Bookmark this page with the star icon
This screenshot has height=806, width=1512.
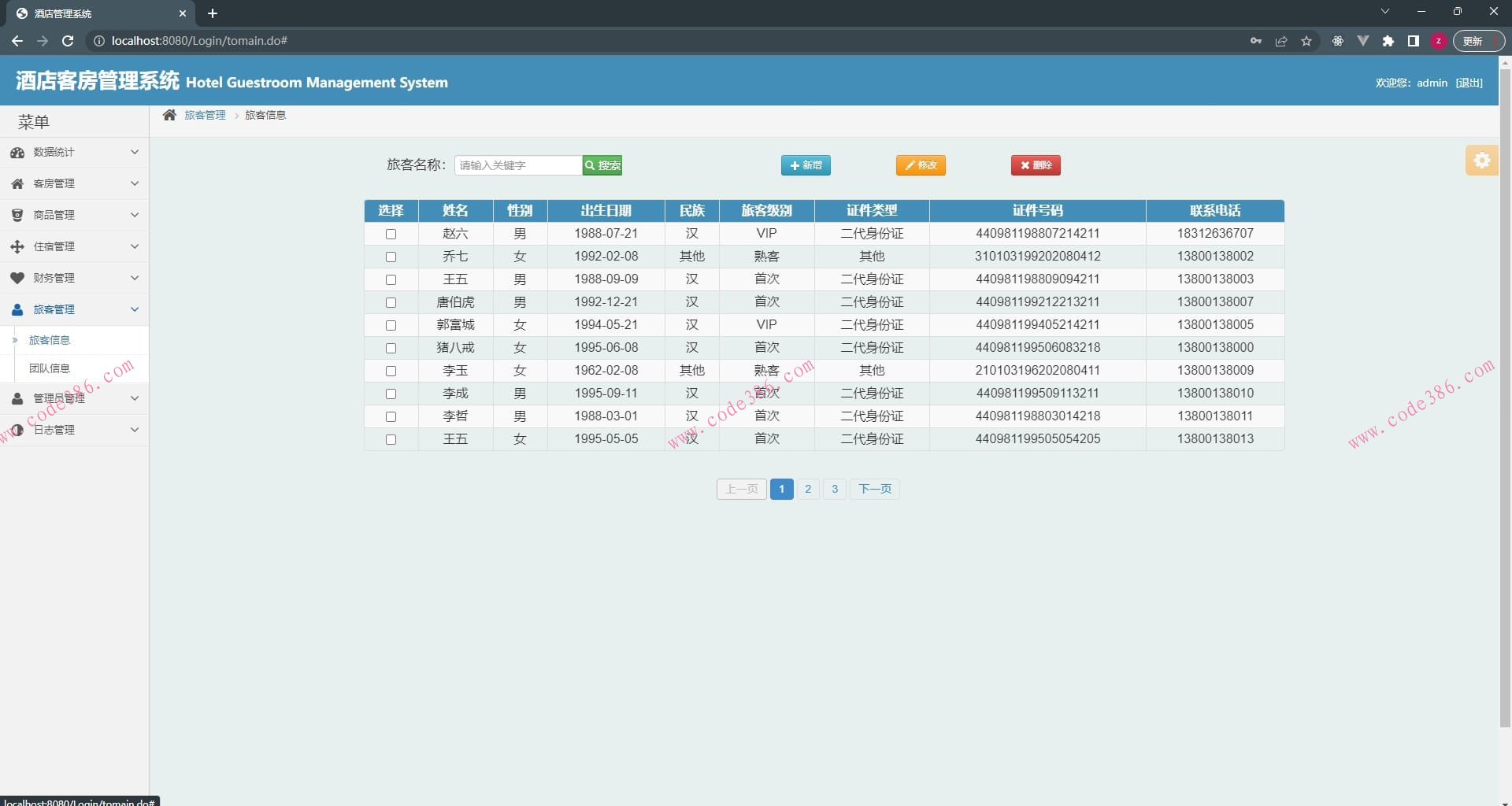(1306, 41)
